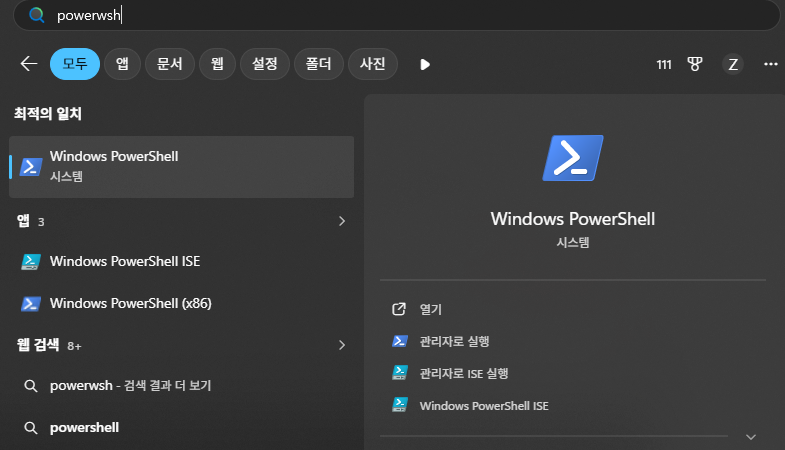785x450 pixels.
Task: Open the powershell web search suggestion
Action: pyautogui.click(x=84, y=428)
